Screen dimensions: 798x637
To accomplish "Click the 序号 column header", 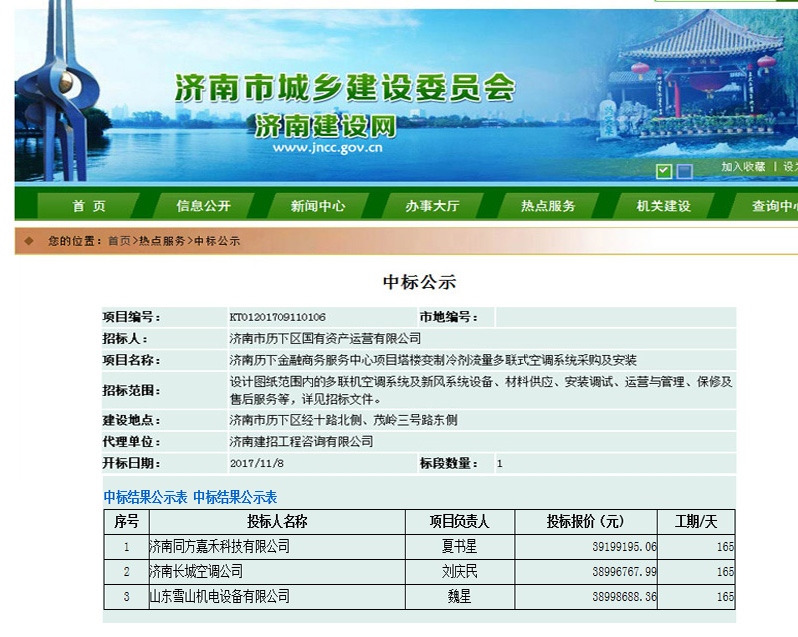I will 126,522.
